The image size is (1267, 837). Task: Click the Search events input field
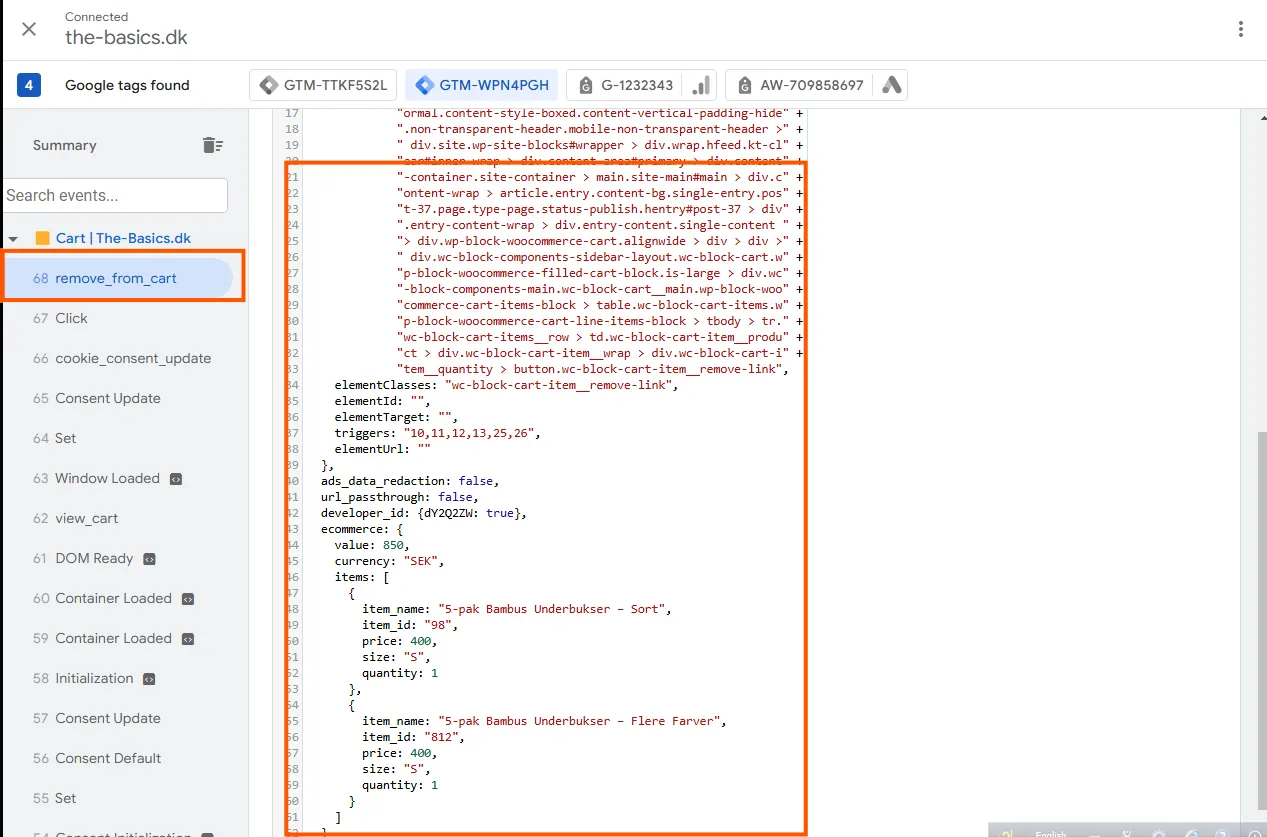coord(115,195)
